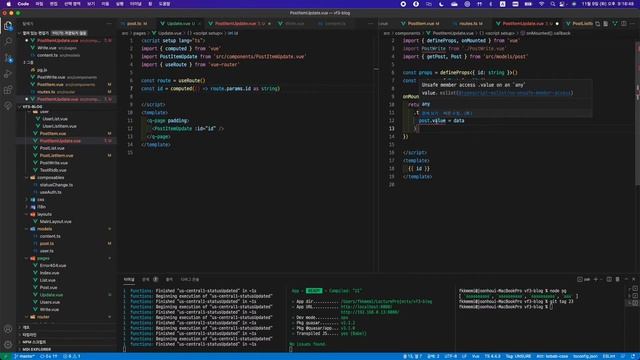The image size is (640, 360).
Task: Open macOS Control Center icon
Action: pyautogui.click(x=562, y=4)
